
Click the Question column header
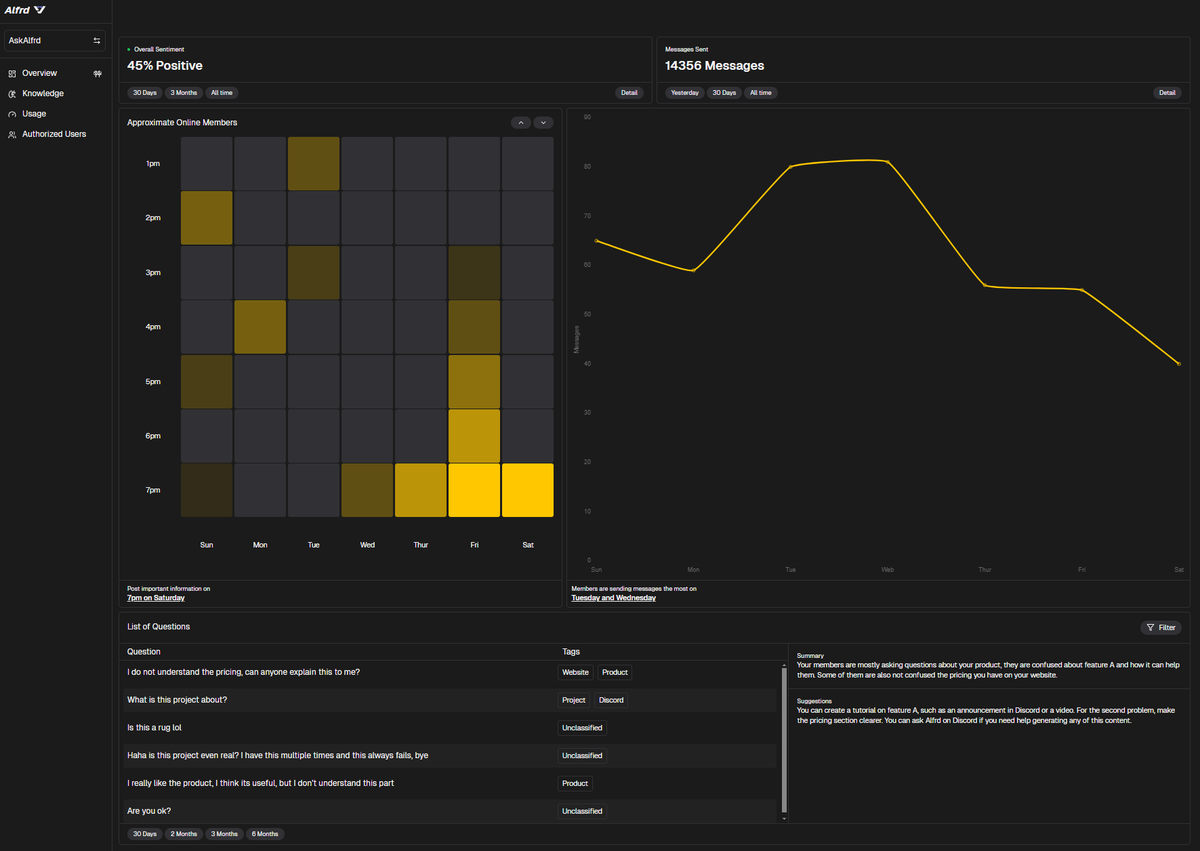click(x=144, y=651)
